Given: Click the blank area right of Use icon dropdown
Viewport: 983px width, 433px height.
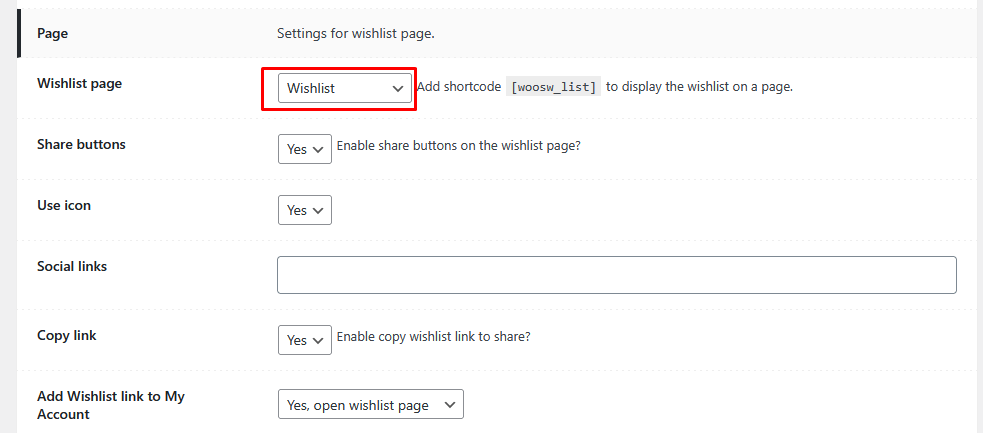Looking at the screenshot, I should tap(600, 210).
